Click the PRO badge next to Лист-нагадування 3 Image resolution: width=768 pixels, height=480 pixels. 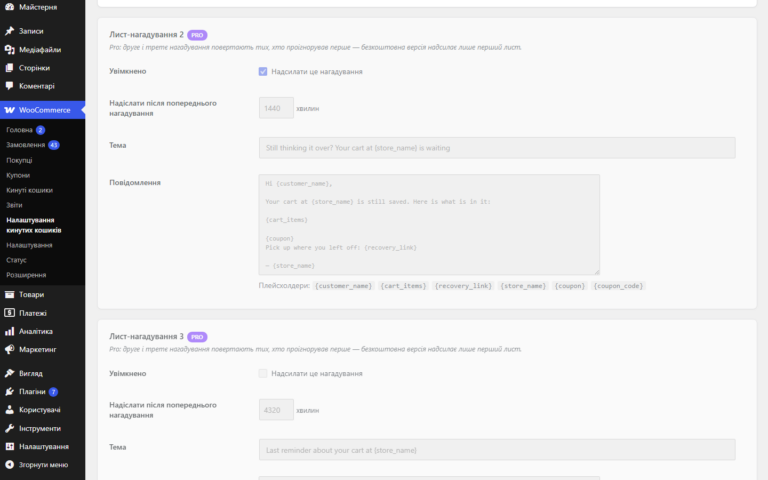[x=197, y=337]
